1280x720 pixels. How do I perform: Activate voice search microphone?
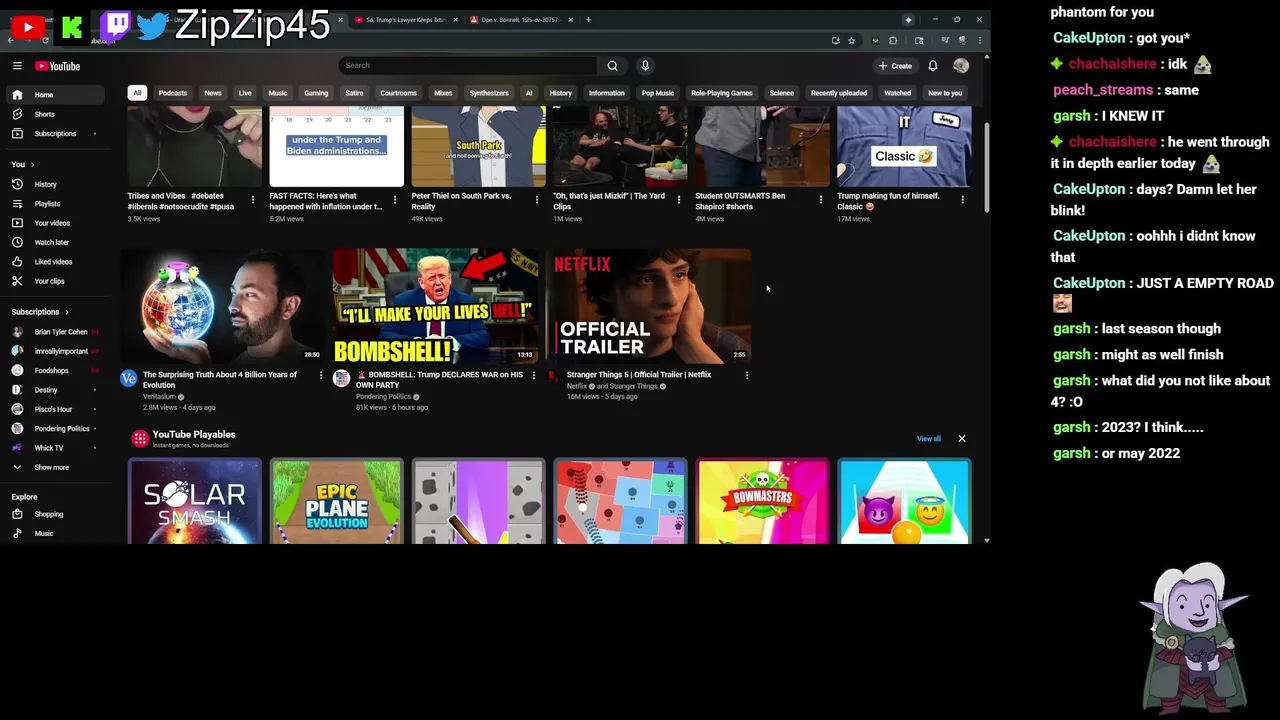[645, 66]
